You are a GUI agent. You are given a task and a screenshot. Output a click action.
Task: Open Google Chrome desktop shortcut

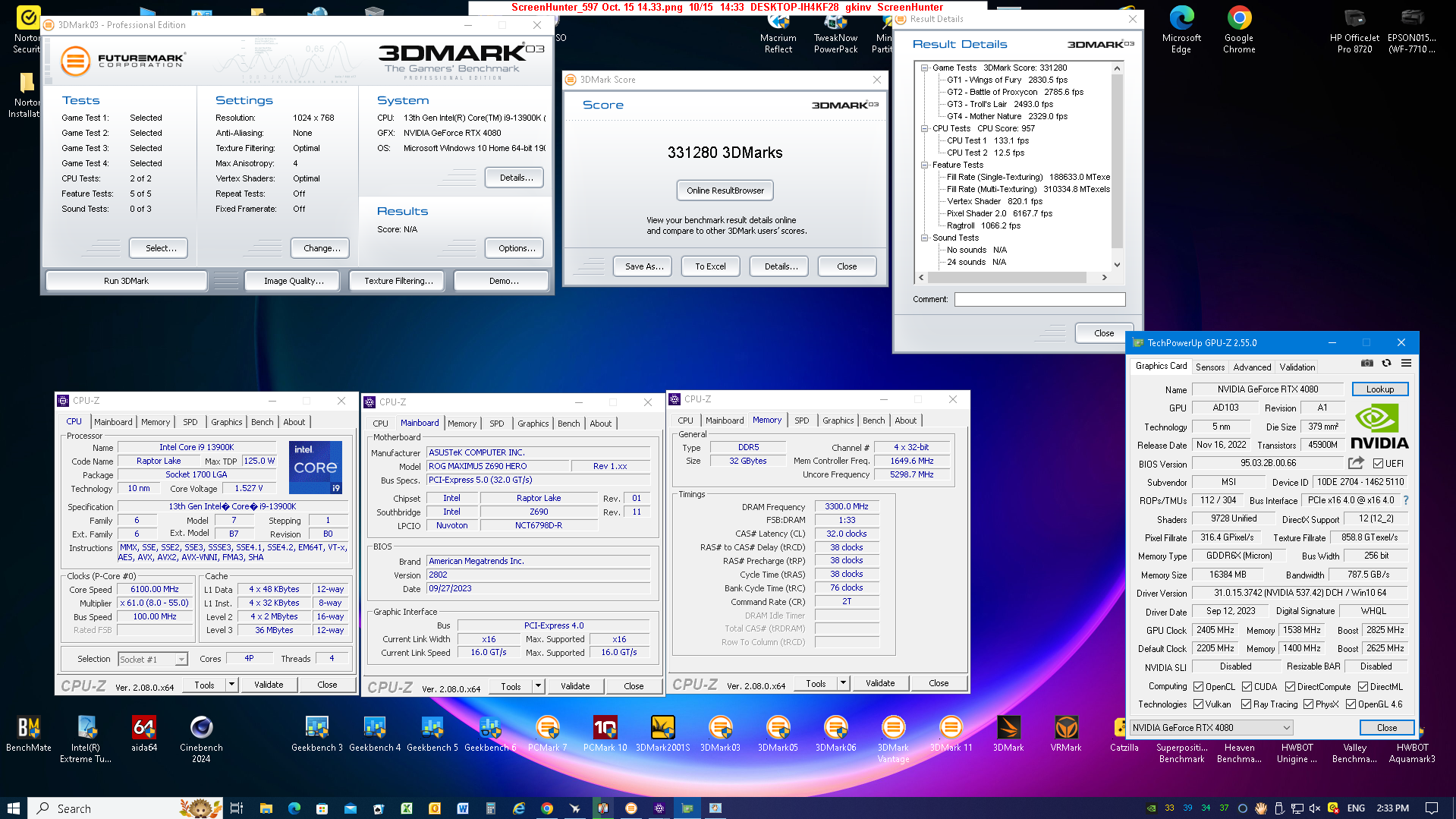(1239, 30)
